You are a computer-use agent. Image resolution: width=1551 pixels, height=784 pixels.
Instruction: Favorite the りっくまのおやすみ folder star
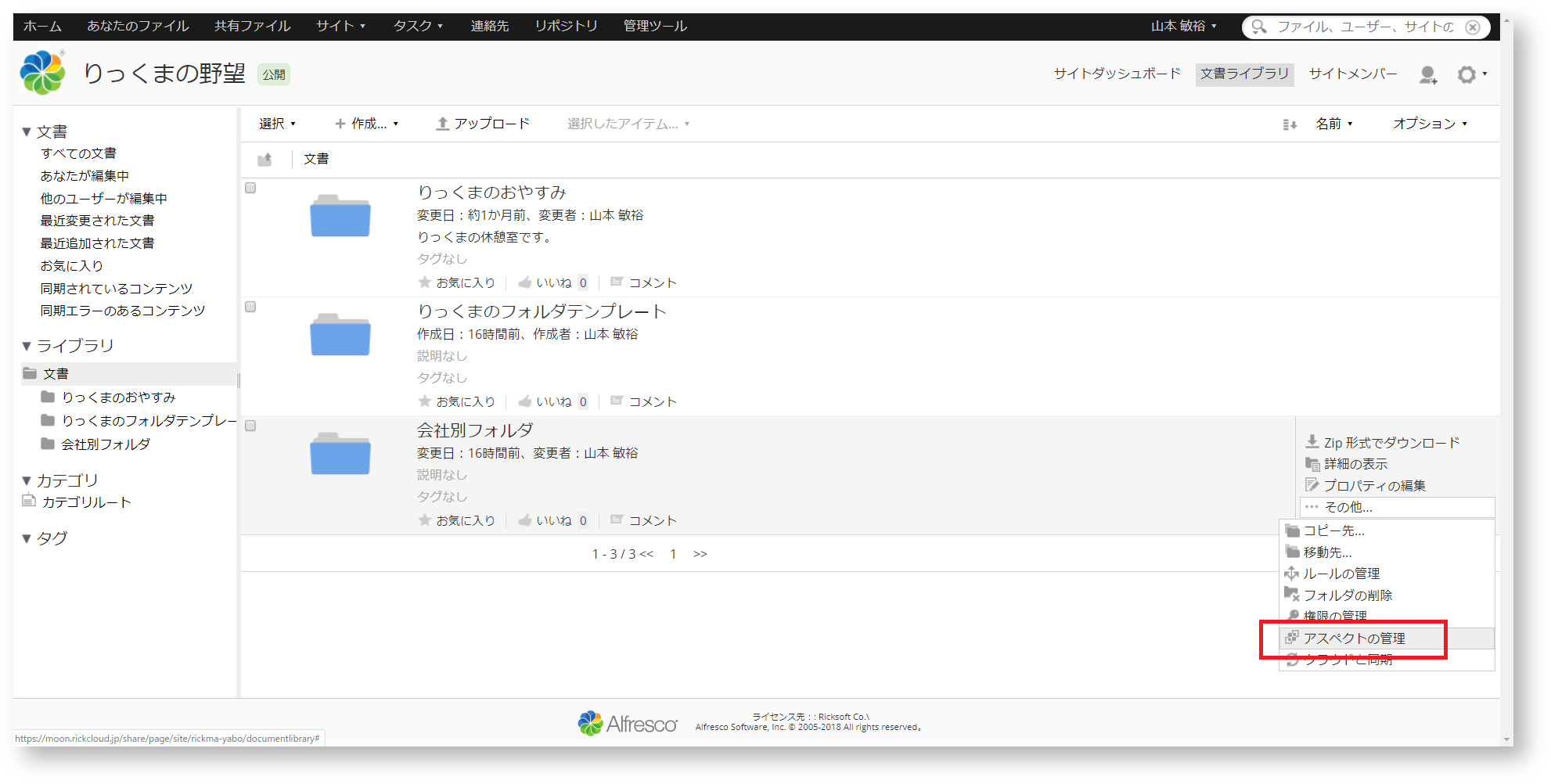click(457, 282)
